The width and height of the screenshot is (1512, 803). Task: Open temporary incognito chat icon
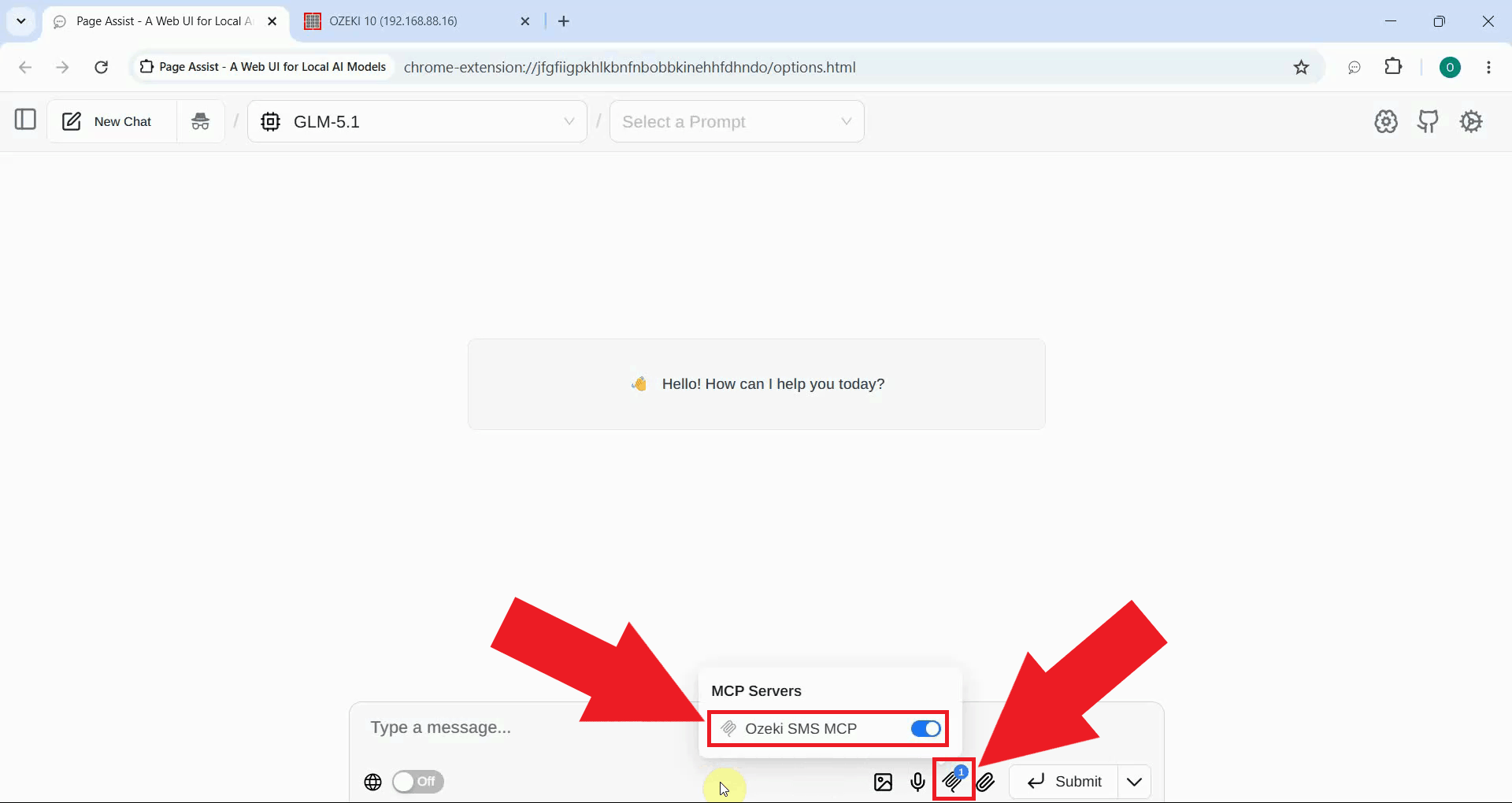[201, 121]
